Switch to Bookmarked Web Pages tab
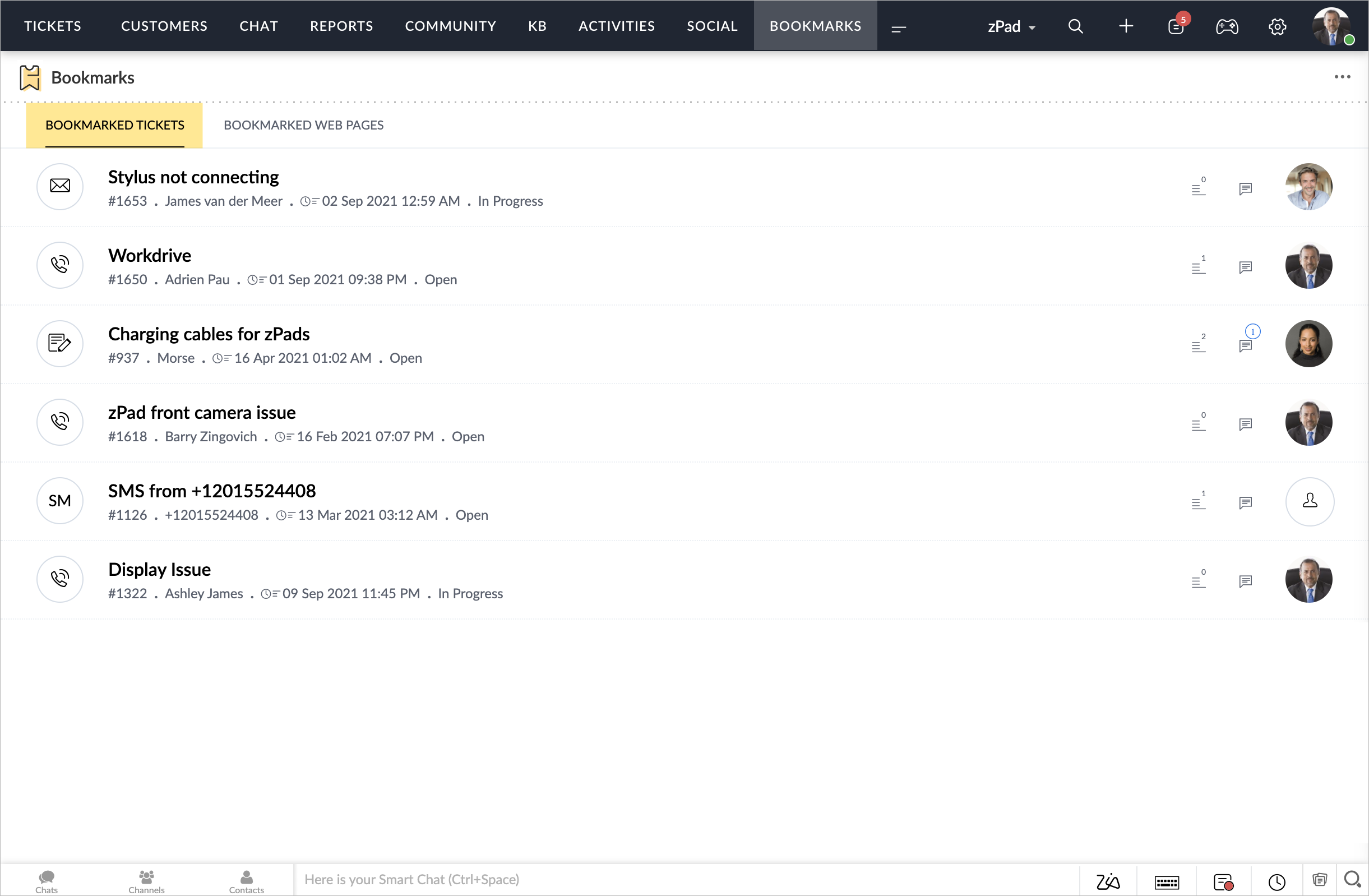1369x896 pixels. tap(303, 125)
